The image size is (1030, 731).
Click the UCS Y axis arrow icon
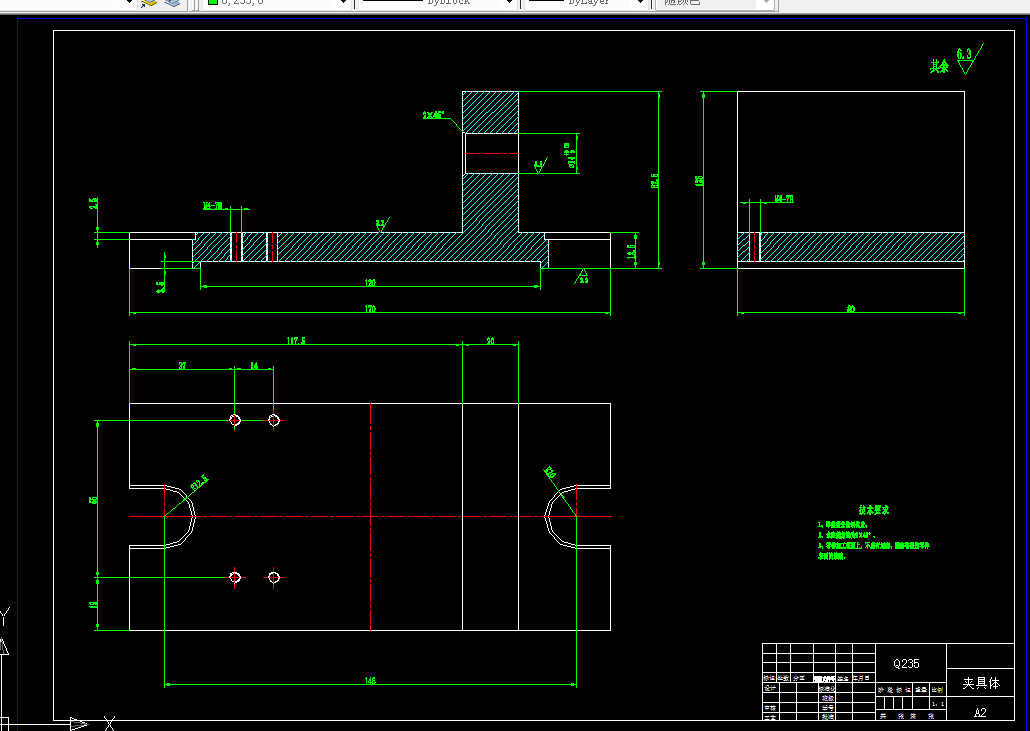tap(3, 647)
